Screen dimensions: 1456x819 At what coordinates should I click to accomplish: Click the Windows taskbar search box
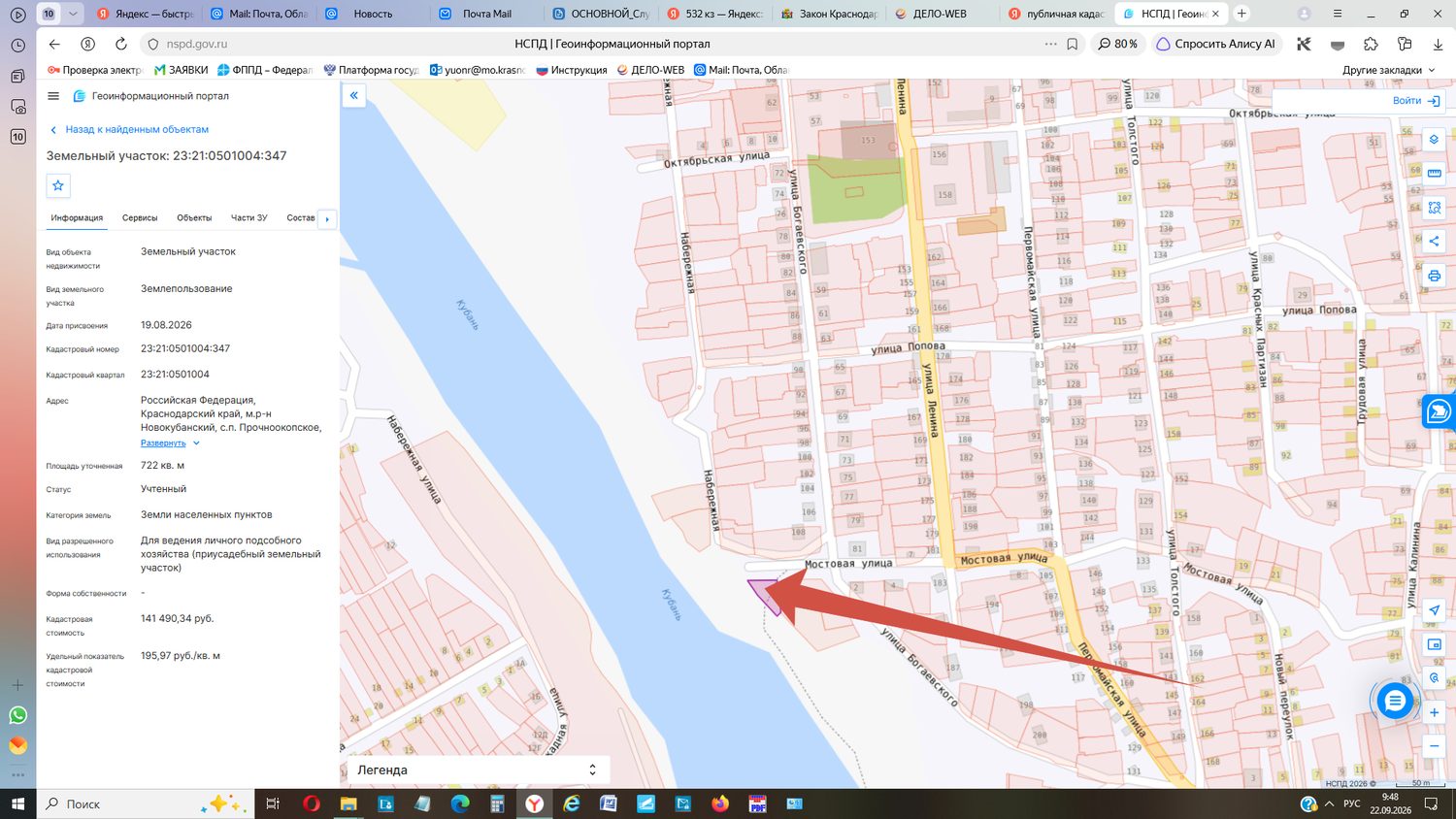click(146, 803)
